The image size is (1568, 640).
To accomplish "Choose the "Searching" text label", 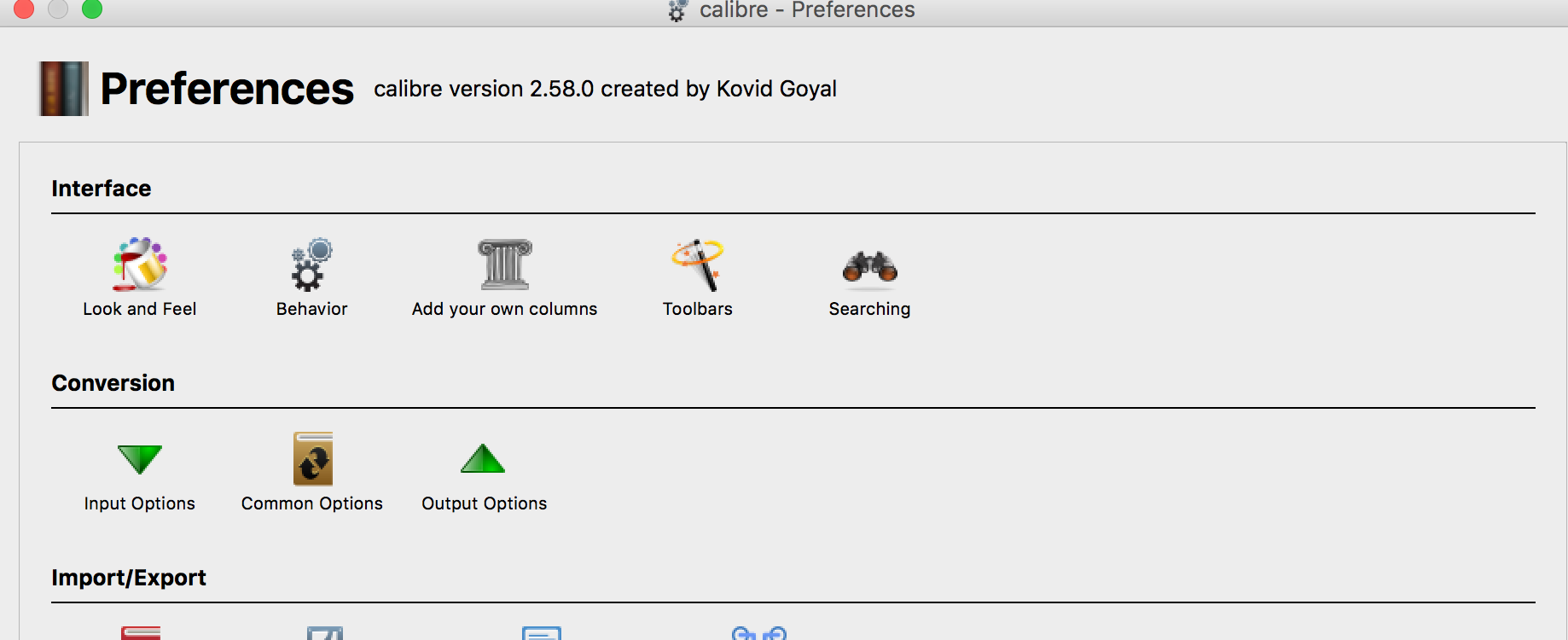I will click(x=869, y=309).
